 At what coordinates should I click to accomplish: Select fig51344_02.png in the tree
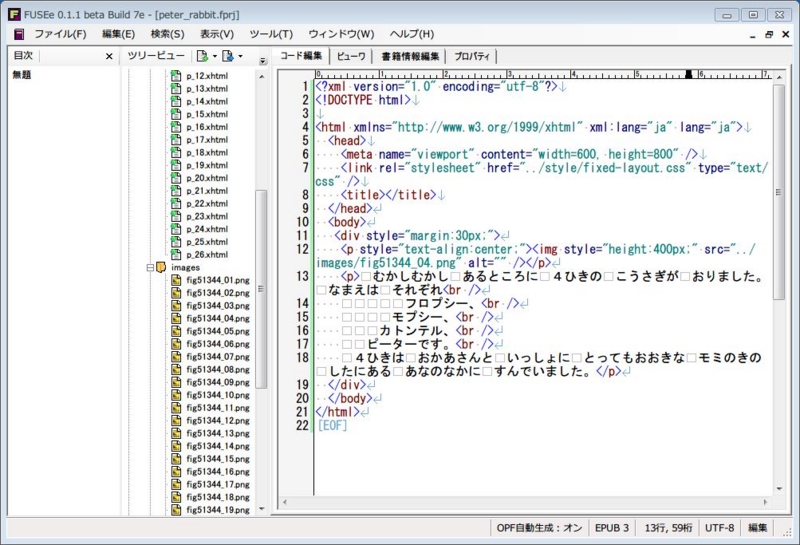point(218,293)
